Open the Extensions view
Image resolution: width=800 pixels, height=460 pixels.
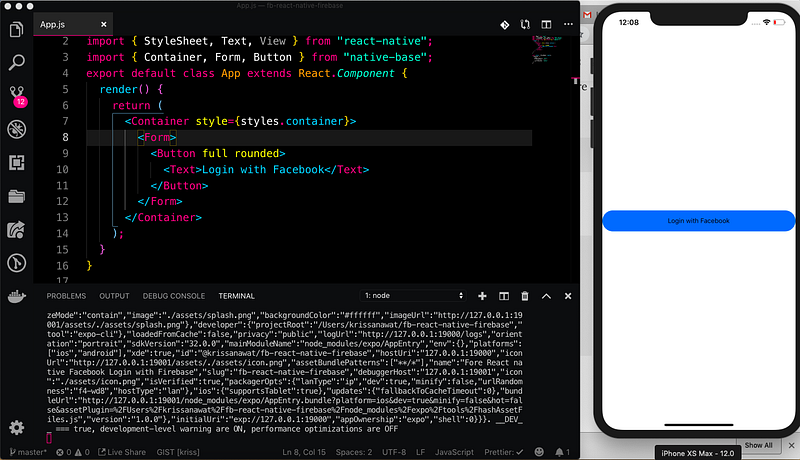point(16,162)
